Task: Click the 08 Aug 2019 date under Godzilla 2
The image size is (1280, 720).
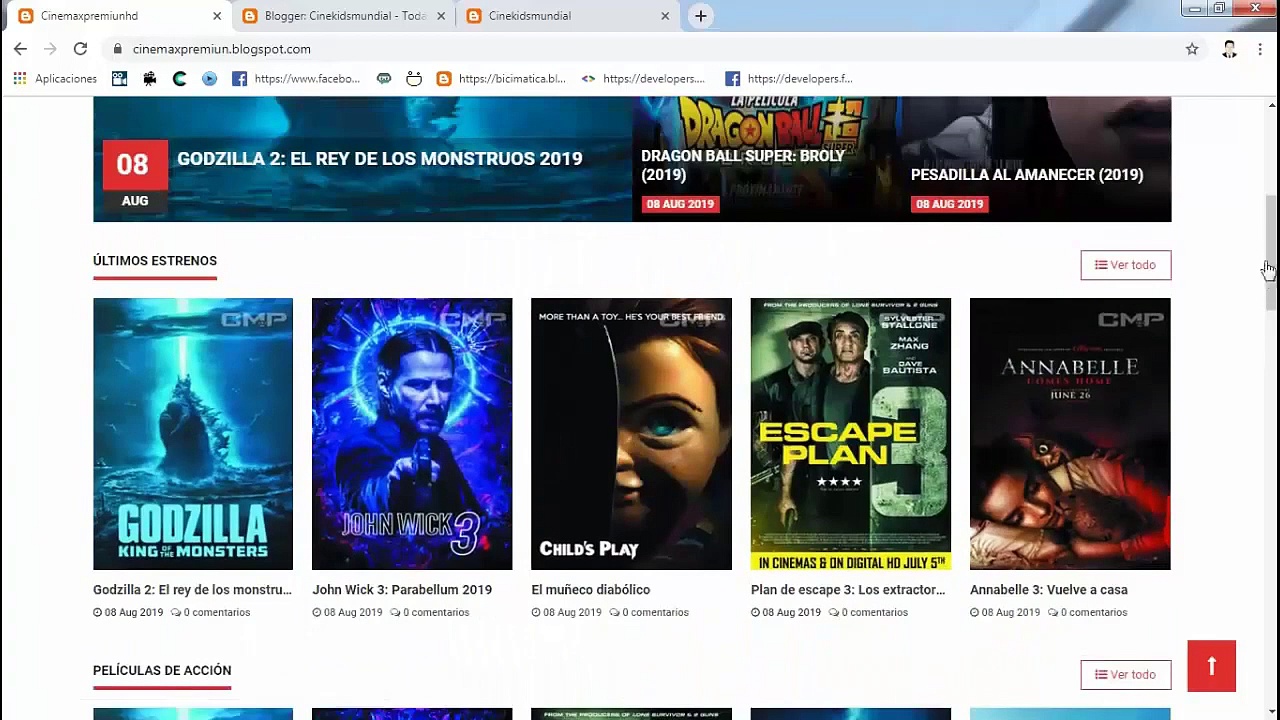Action: point(128,612)
